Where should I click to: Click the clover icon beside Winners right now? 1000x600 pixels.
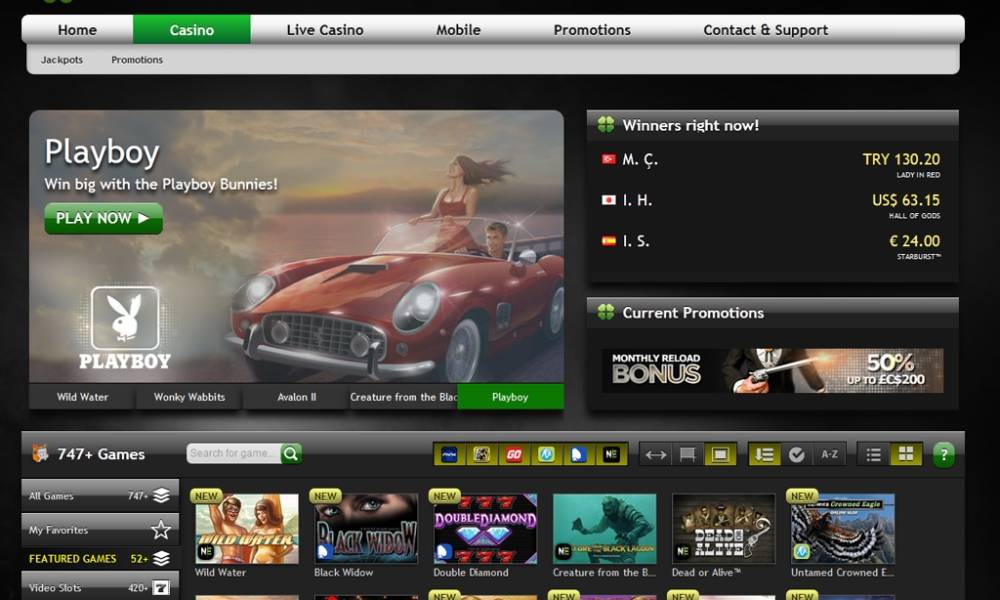tap(606, 124)
